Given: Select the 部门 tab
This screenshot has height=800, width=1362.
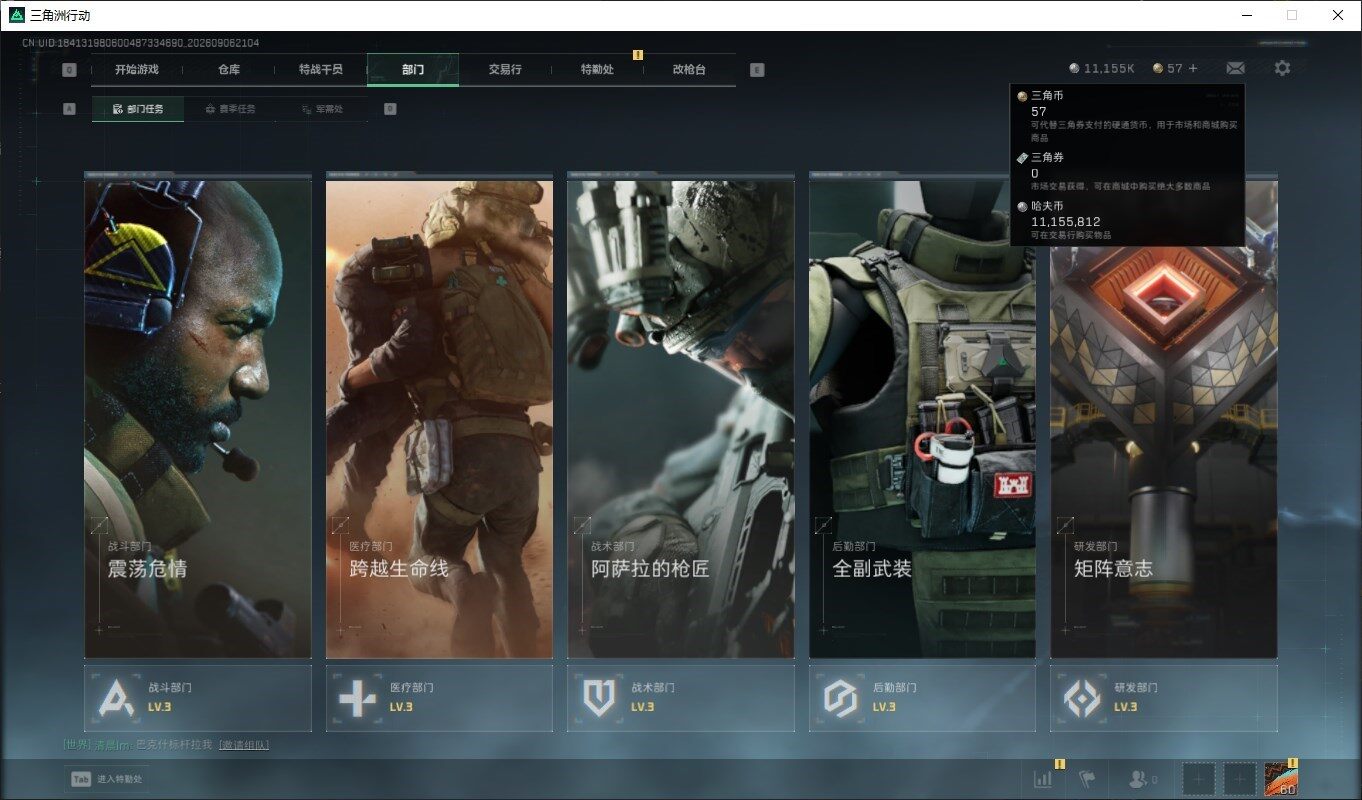Looking at the screenshot, I should click(413, 70).
